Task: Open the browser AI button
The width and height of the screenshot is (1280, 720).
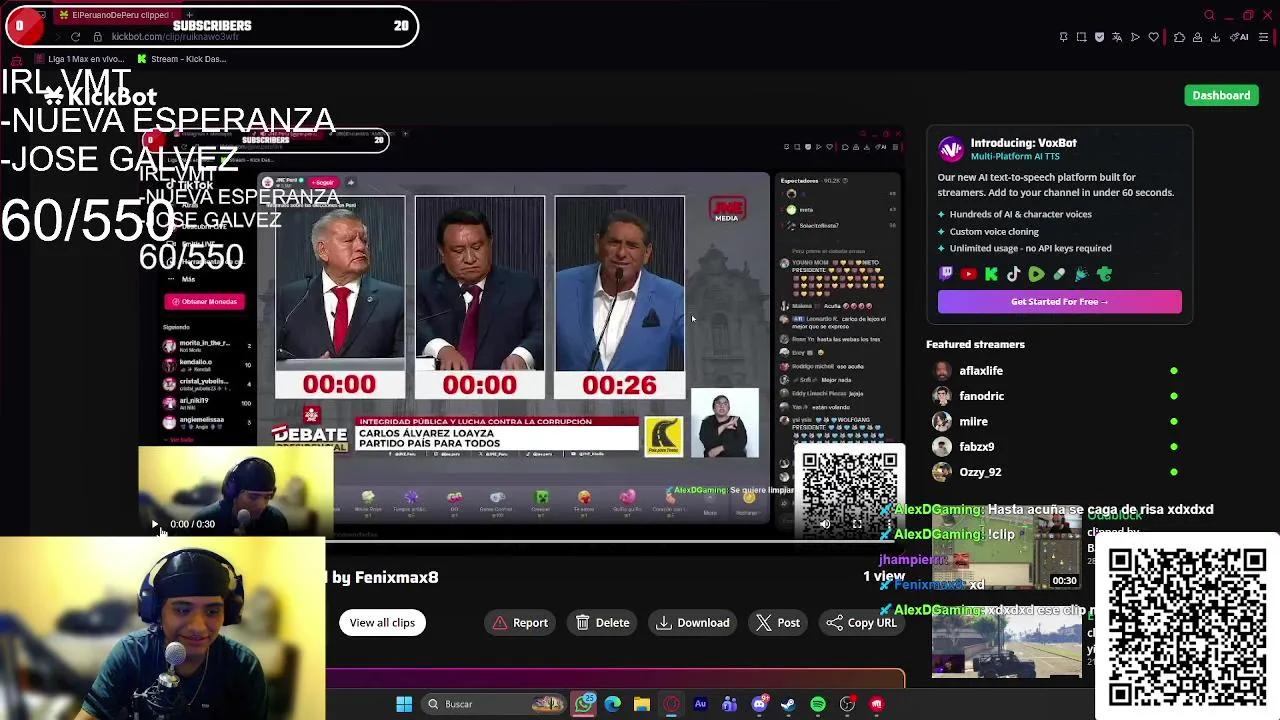Action: coord(1240,37)
